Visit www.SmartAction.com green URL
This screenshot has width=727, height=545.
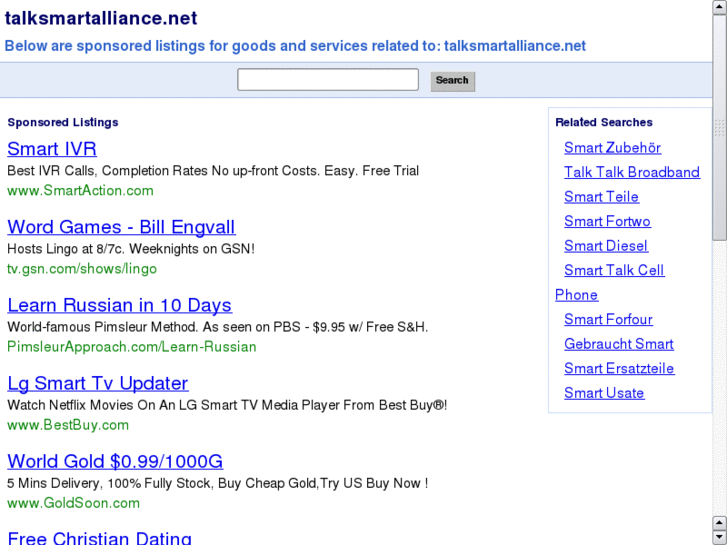(80, 191)
